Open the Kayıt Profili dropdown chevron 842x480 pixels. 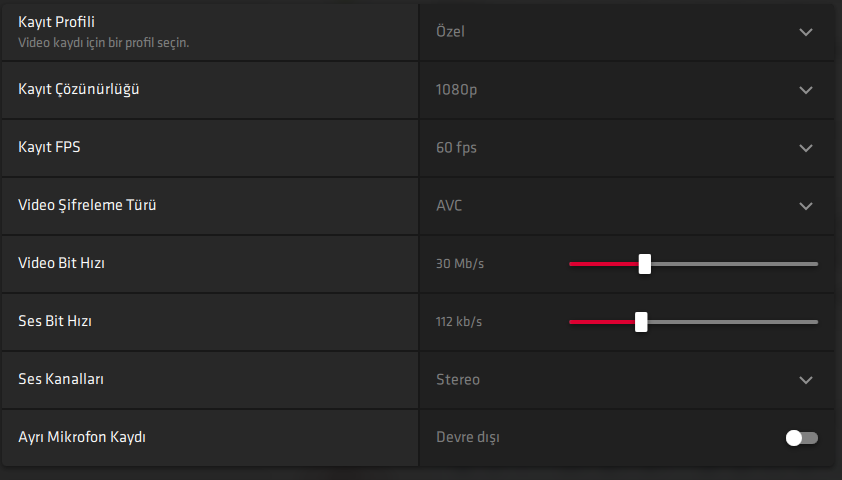[806, 32]
